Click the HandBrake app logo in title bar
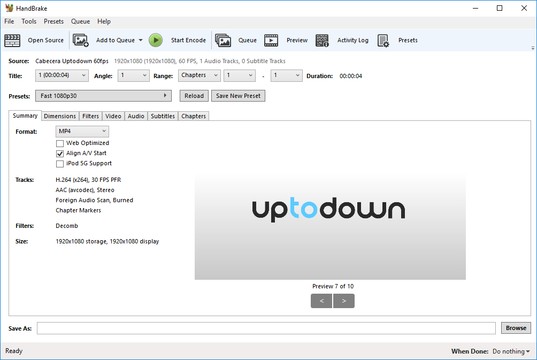This screenshot has height=360, width=537. [9, 8]
